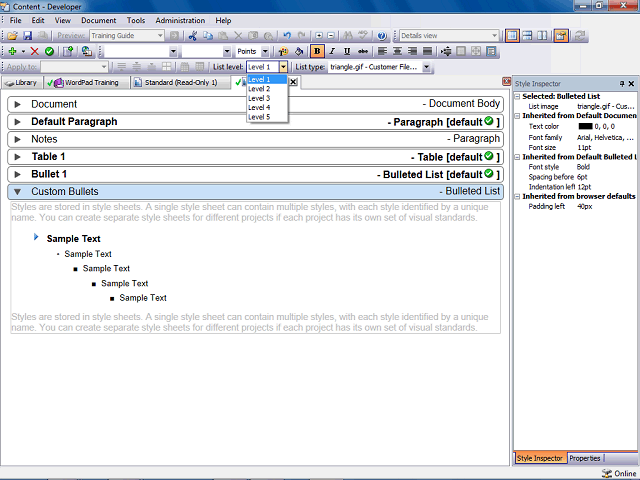
Task: Collapse the Custom Bullets style row
Action: (x=18, y=192)
